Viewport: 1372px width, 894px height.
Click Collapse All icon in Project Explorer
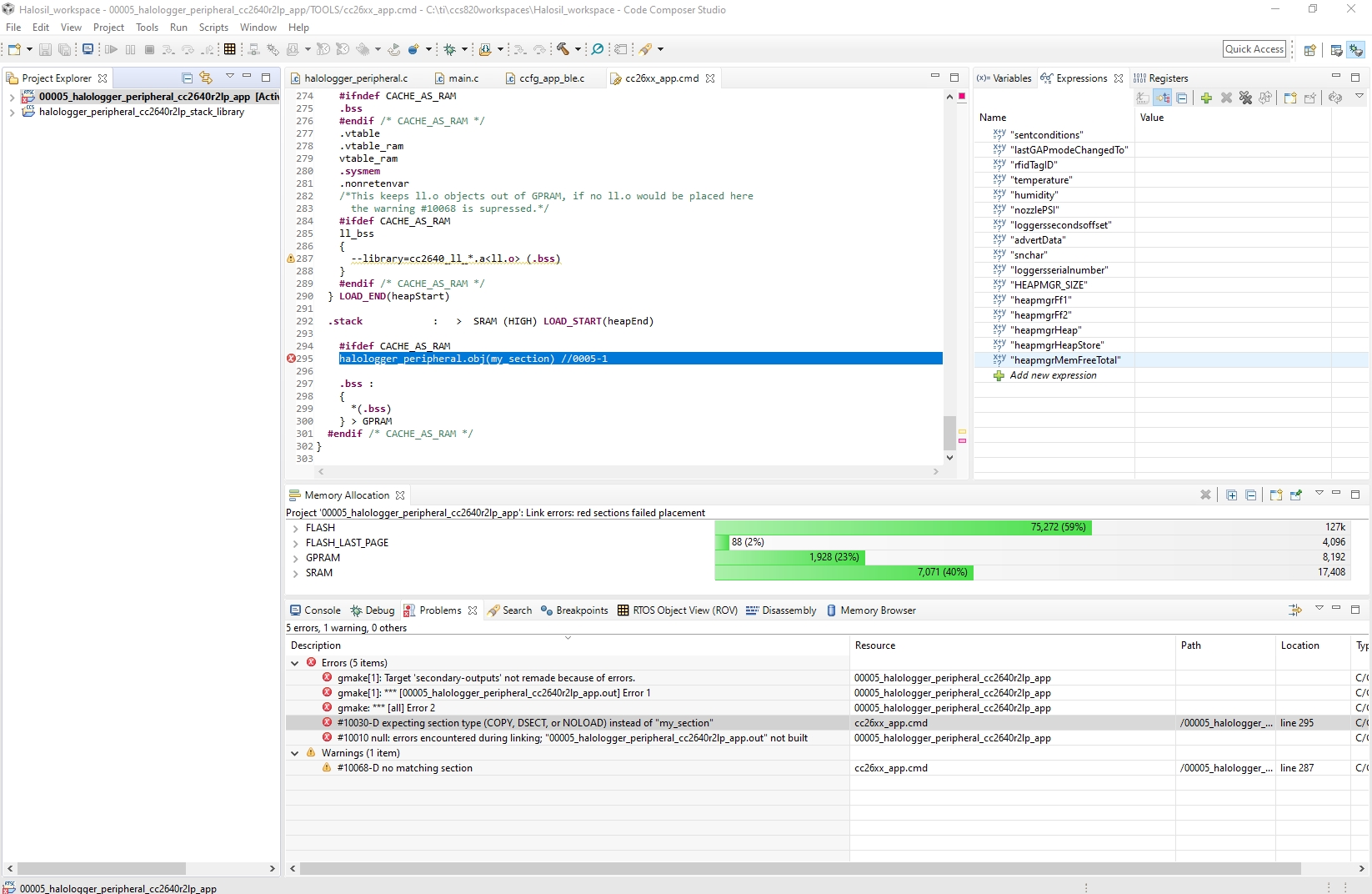tap(187, 78)
